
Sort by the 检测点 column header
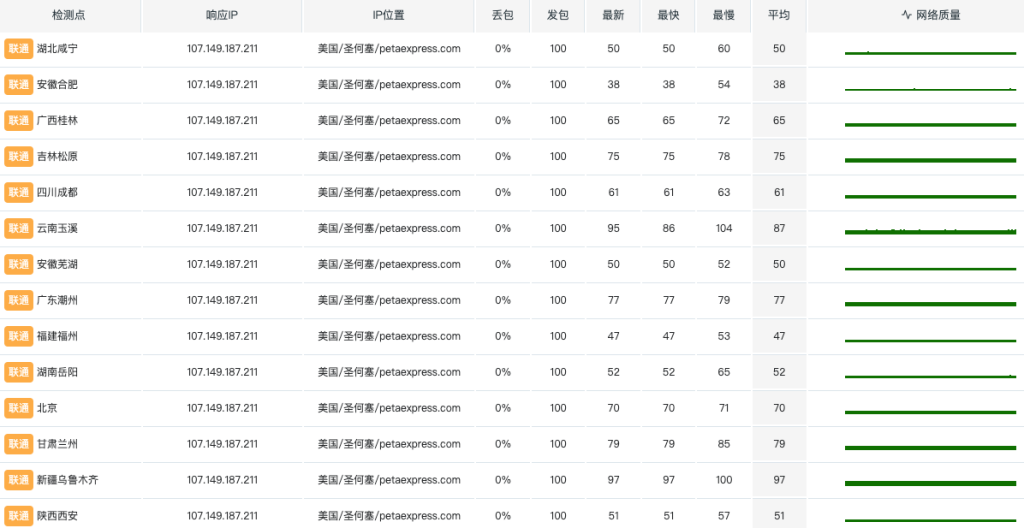coord(70,15)
